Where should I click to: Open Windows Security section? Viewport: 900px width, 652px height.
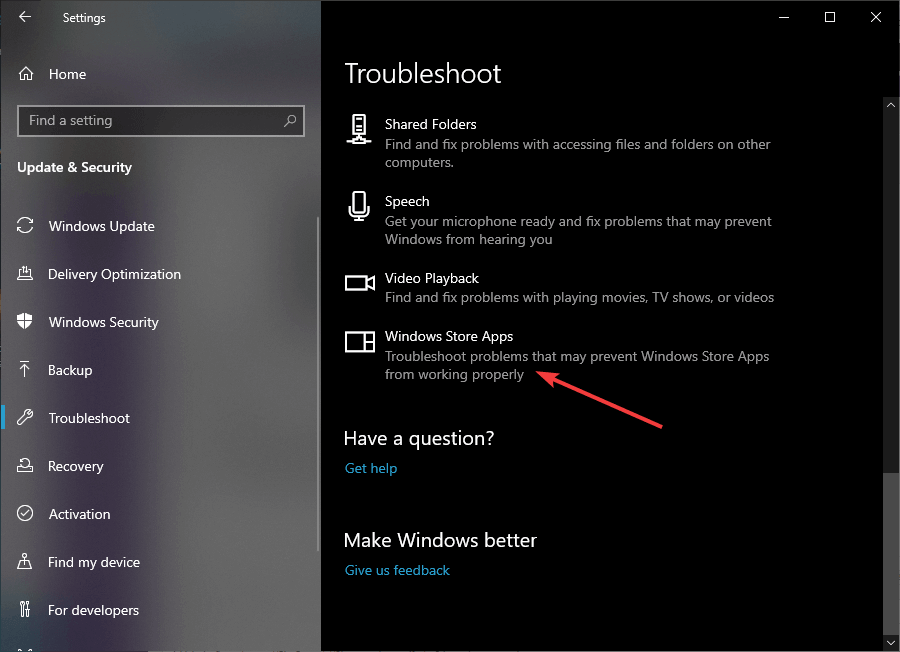(103, 322)
